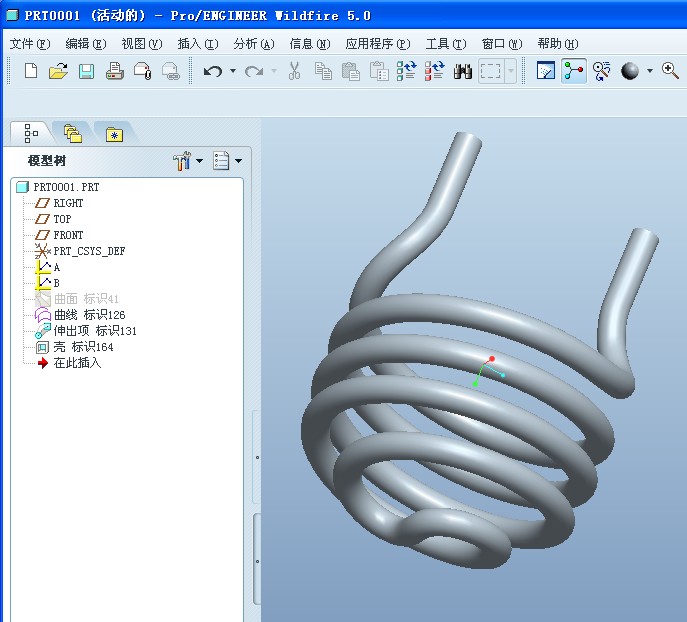Open the 窗口(W) menu
This screenshot has height=622, width=687.
pyautogui.click(x=502, y=44)
